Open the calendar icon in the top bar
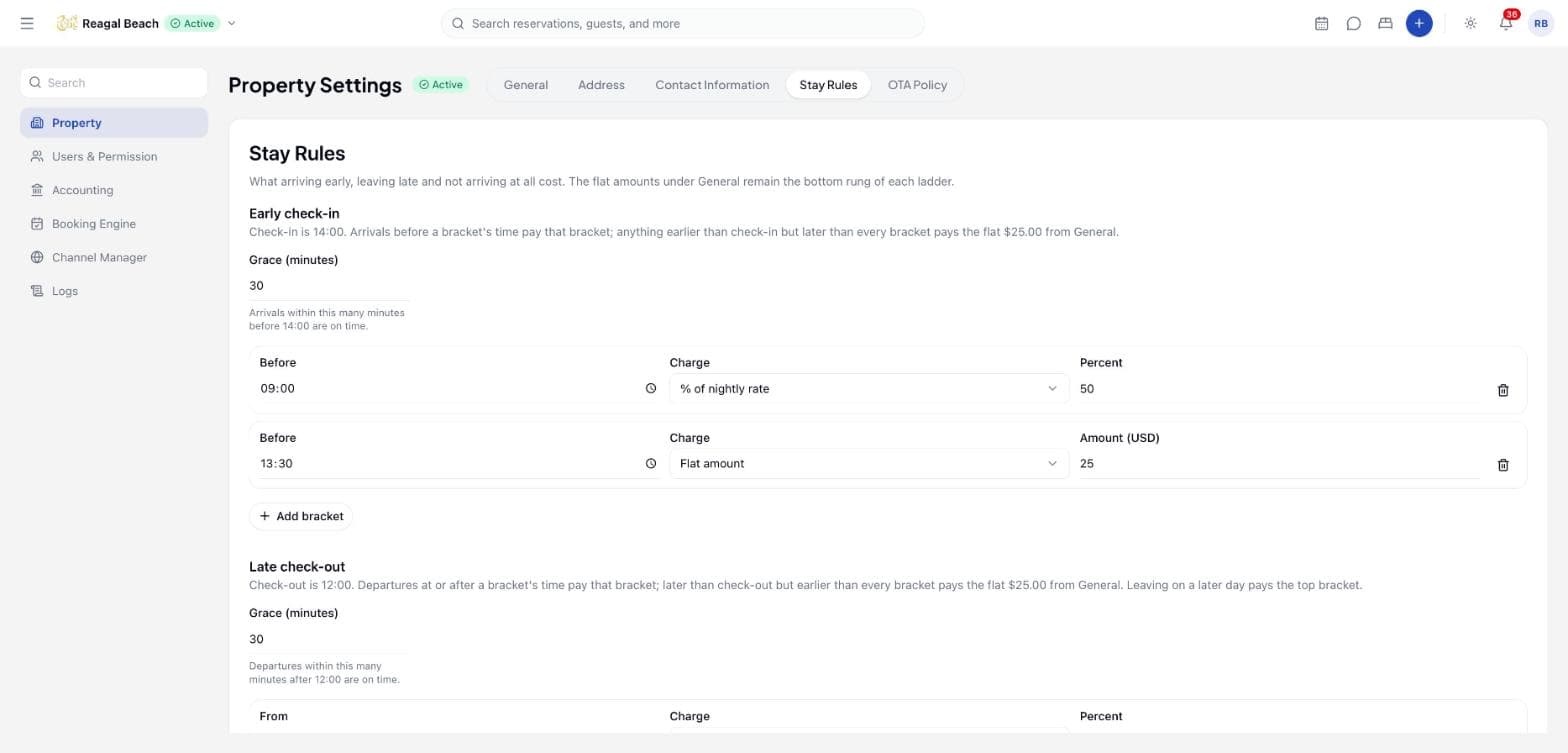The height and width of the screenshot is (753, 1568). point(1321,23)
